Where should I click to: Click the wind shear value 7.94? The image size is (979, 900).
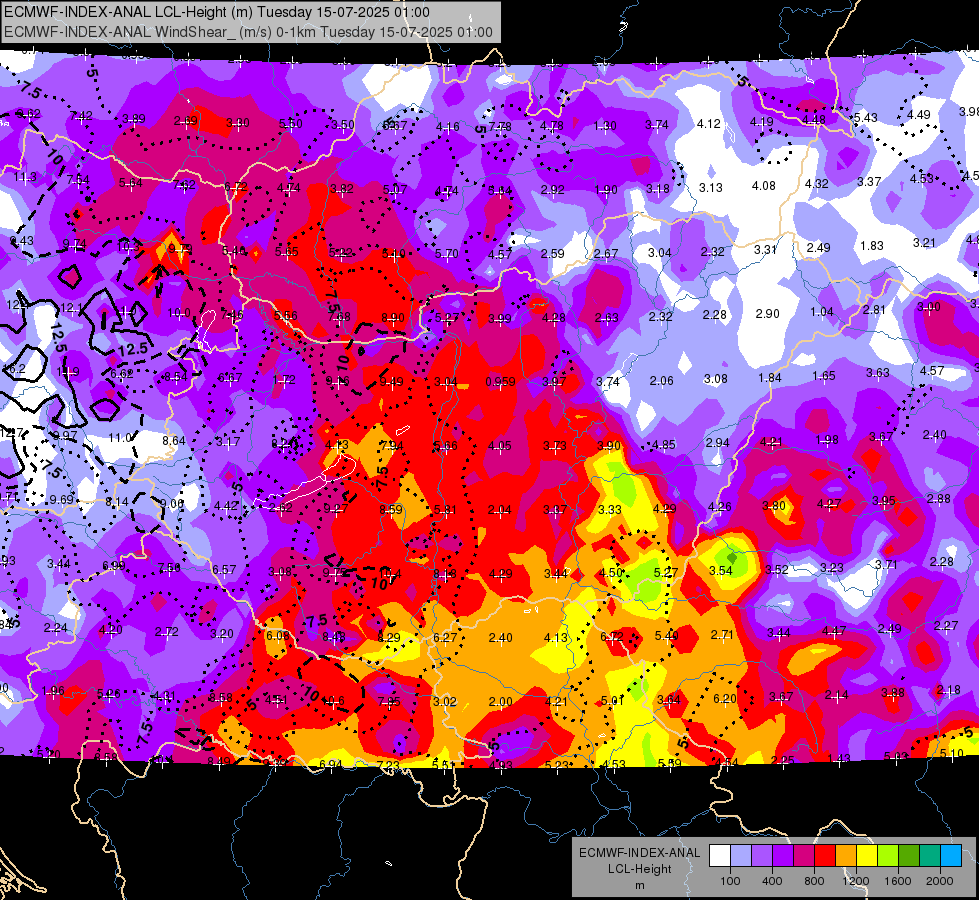click(391, 445)
